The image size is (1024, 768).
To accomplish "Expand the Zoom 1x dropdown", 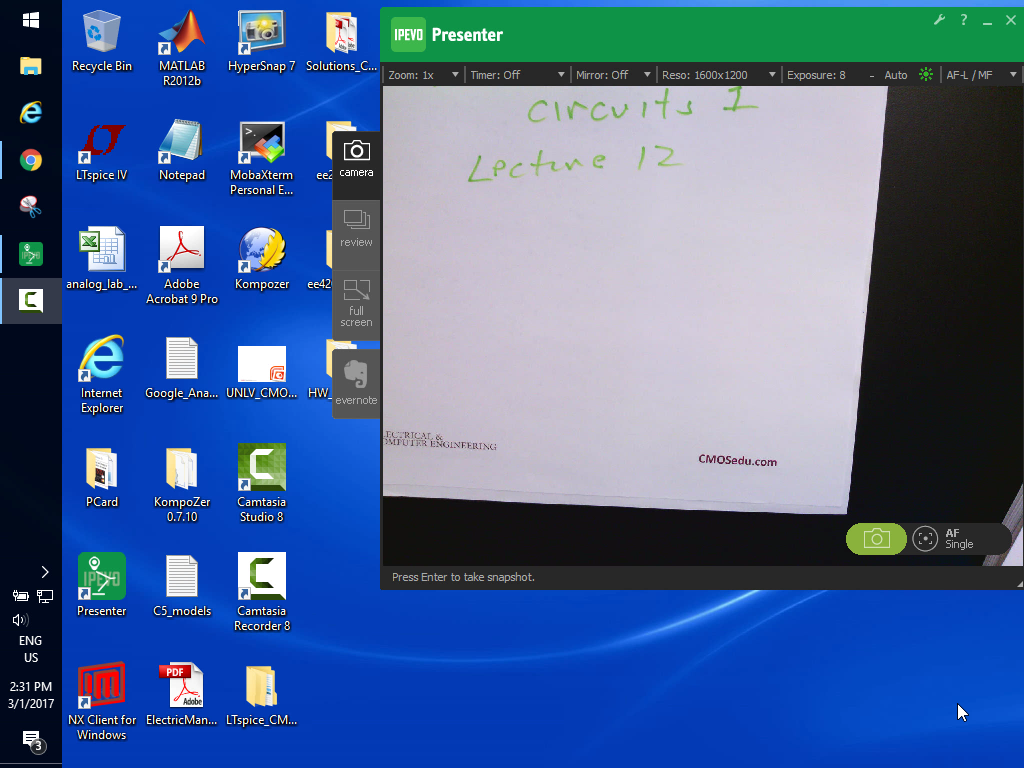I will pyautogui.click(x=423, y=75).
